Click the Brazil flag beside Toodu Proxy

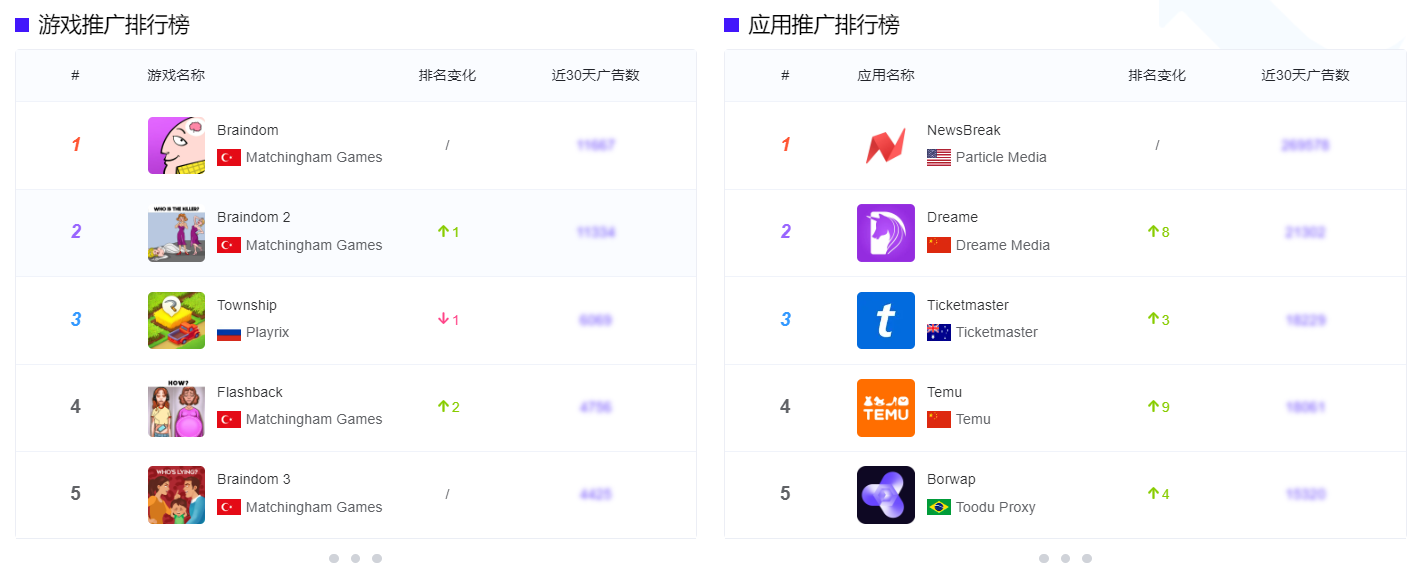click(939, 507)
